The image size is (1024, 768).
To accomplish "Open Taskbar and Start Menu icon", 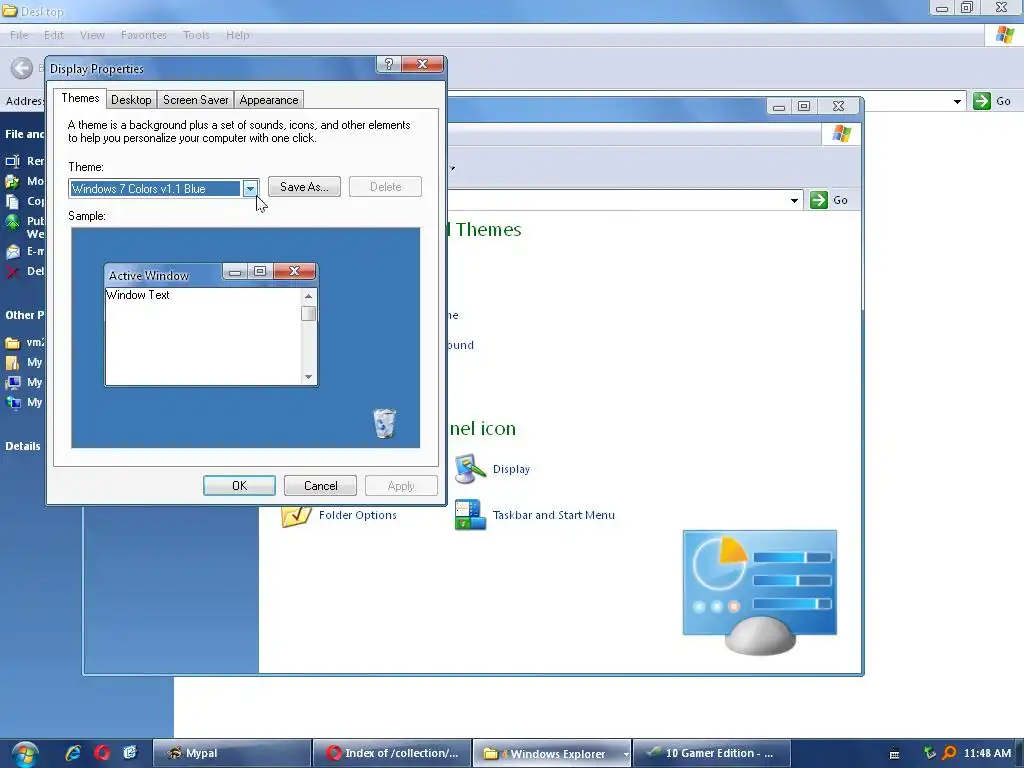I will (470, 515).
